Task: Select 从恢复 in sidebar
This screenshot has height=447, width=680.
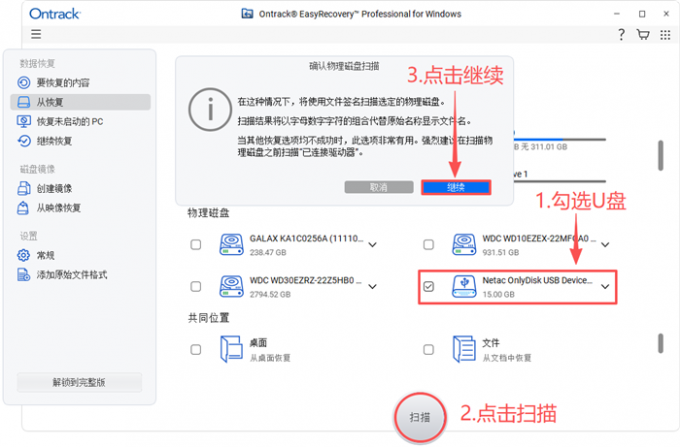Action: click(x=80, y=102)
